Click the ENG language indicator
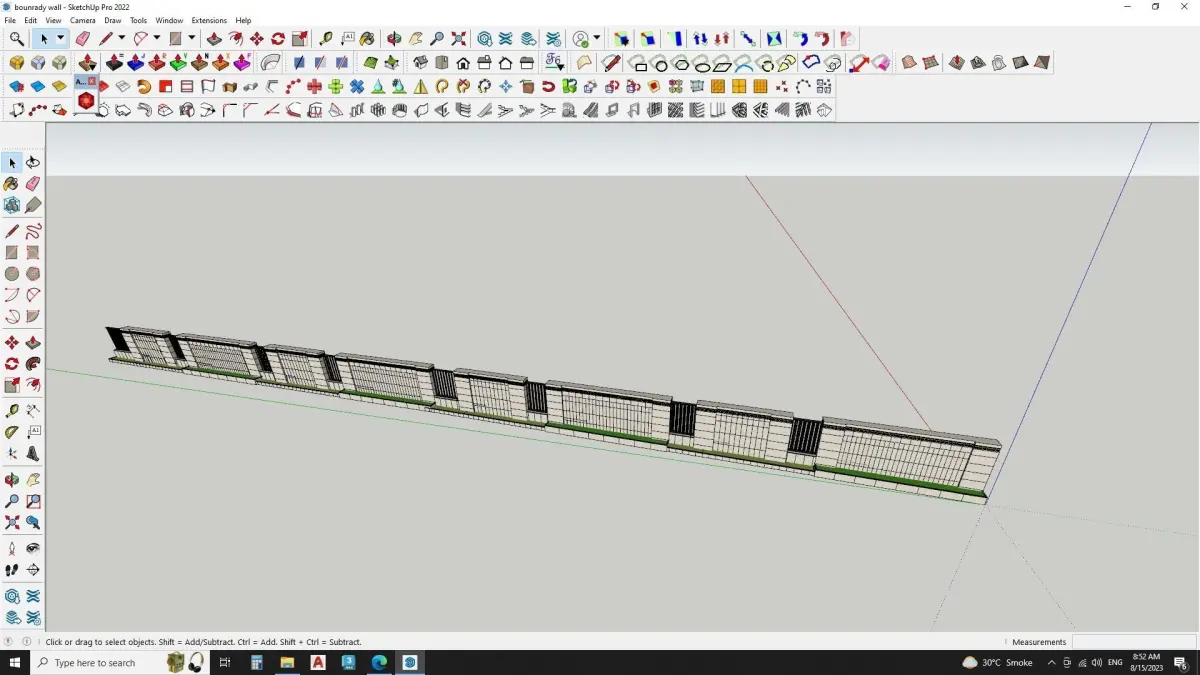 tap(1115, 662)
